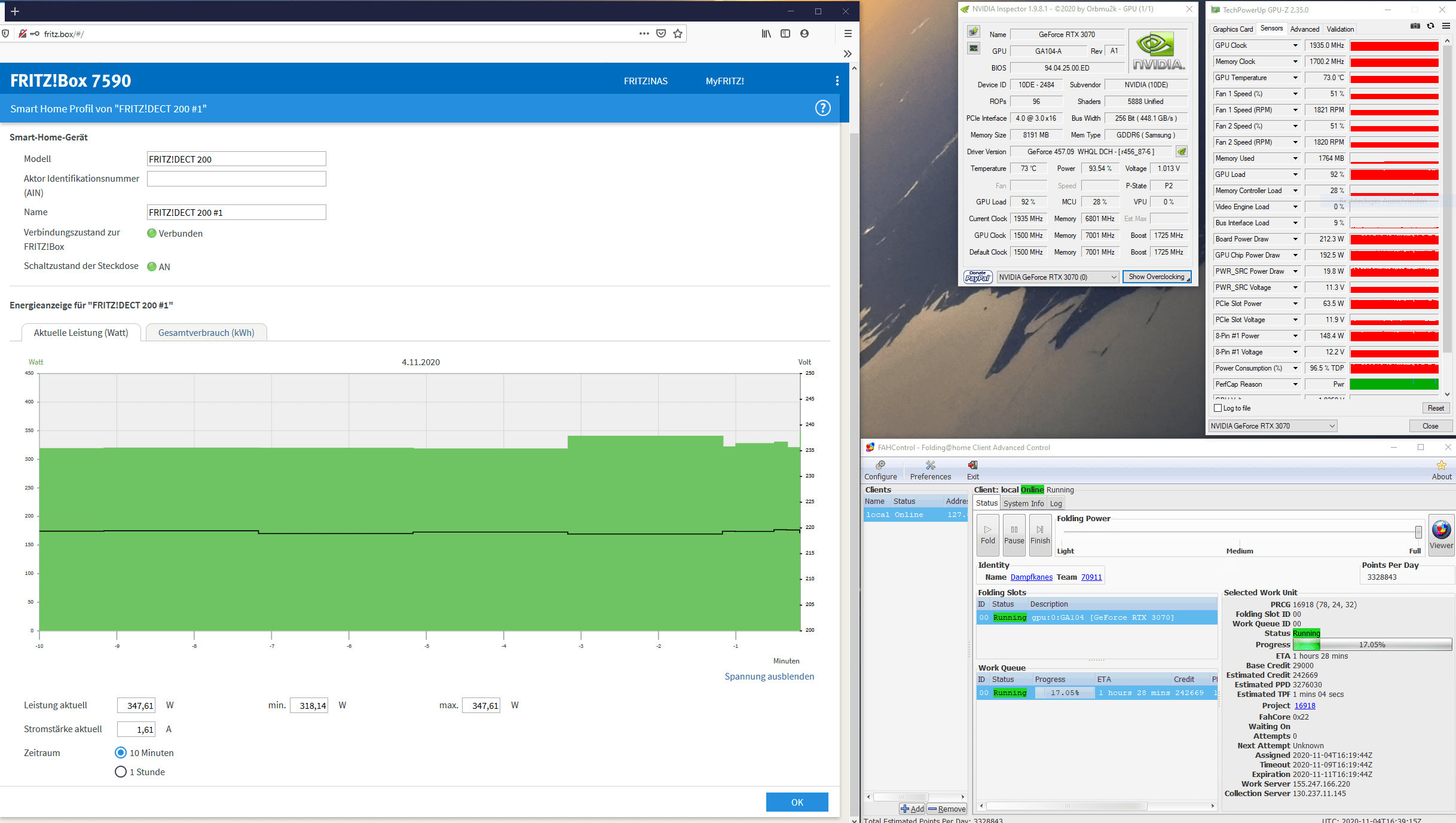1456x823 pixels.
Task: Click Show Overclocking button
Action: click(1157, 277)
